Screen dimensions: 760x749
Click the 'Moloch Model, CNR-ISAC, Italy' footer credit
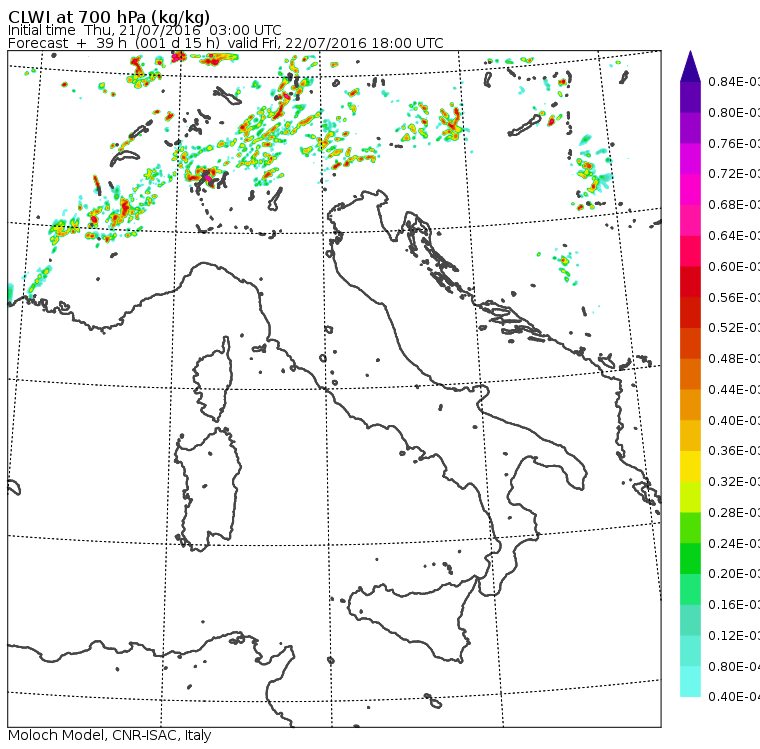tap(110, 735)
